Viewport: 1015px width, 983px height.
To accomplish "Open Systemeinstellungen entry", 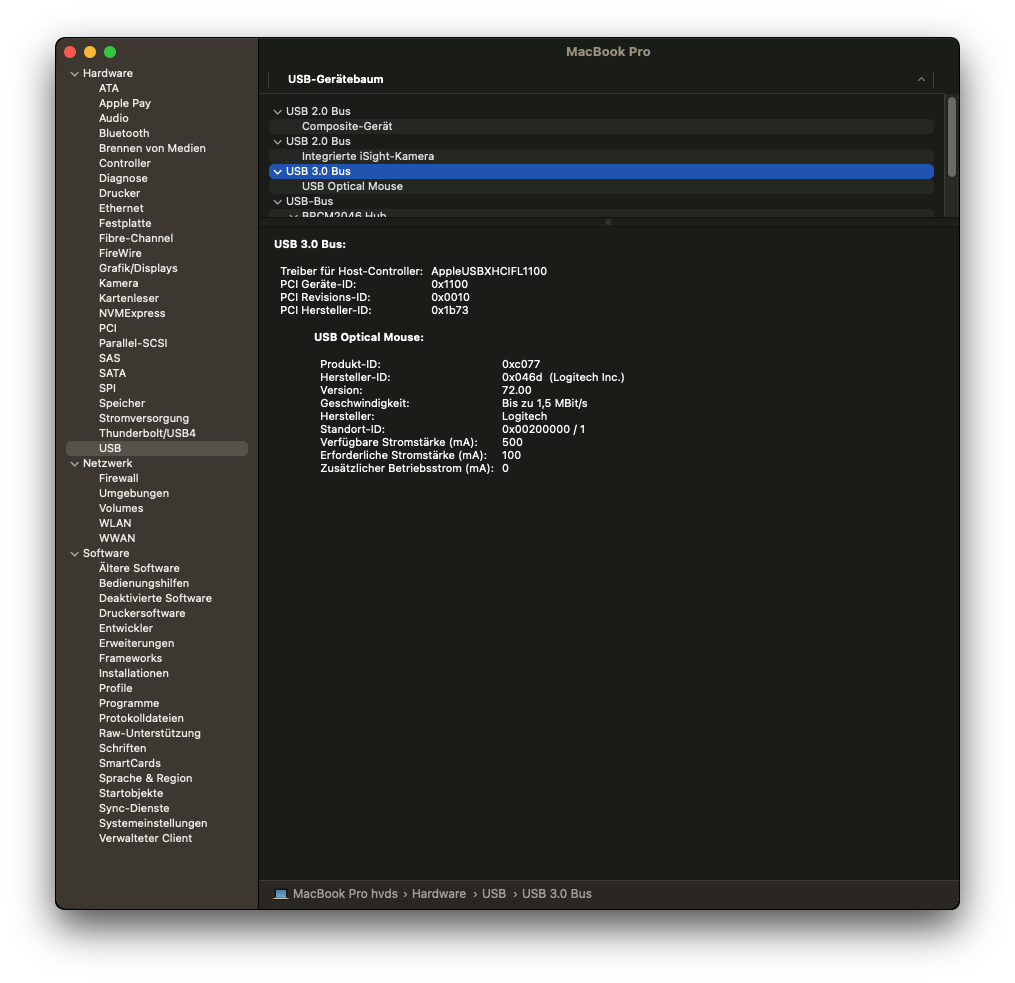I will coord(153,823).
